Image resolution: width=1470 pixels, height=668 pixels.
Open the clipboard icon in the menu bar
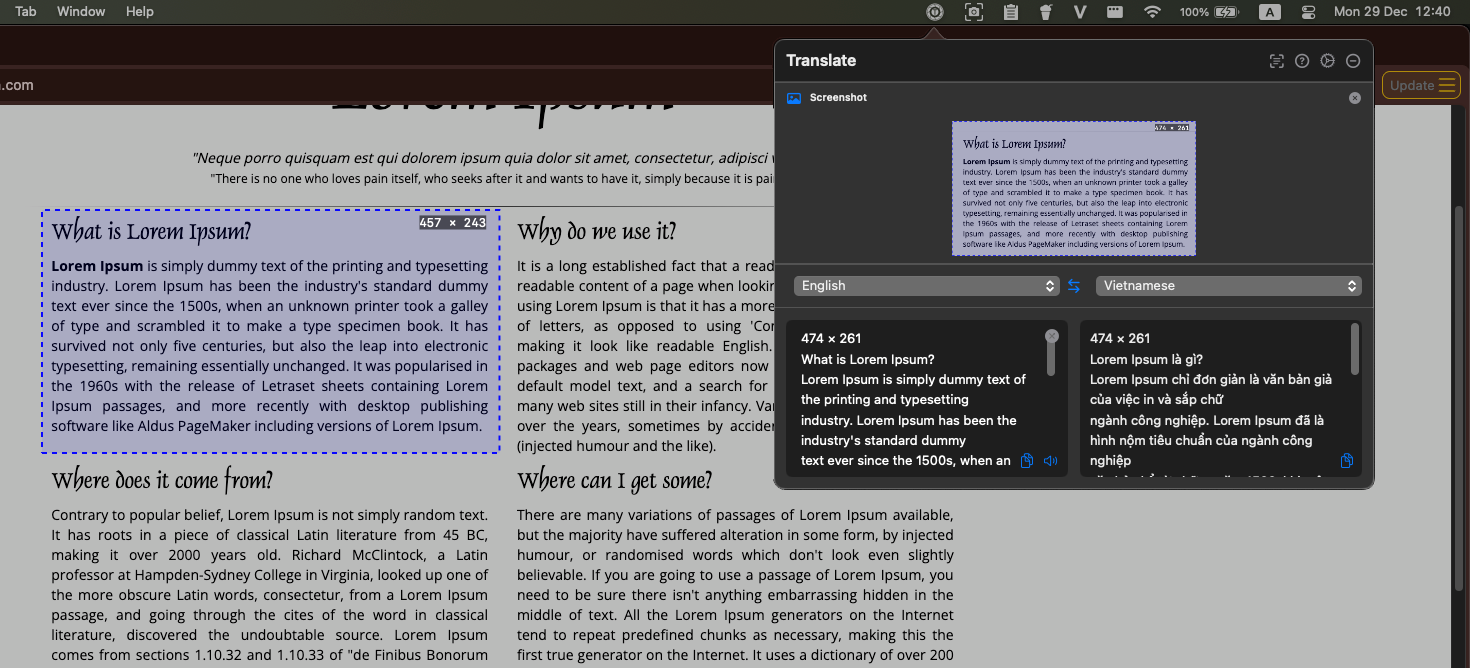click(1010, 11)
